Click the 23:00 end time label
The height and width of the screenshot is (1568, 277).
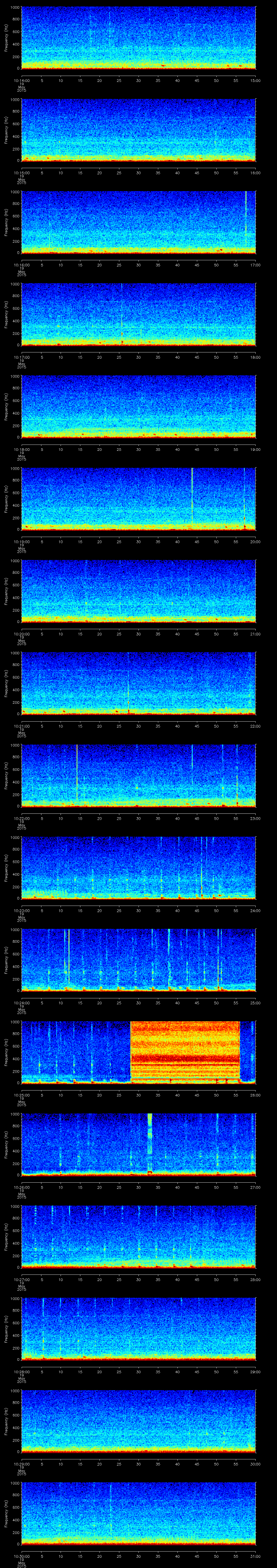[256, 818]
